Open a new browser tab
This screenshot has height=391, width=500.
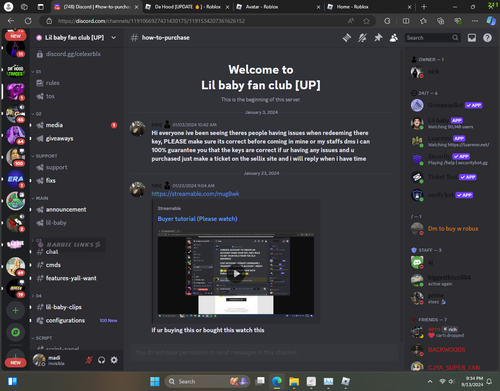pos(424,7)
